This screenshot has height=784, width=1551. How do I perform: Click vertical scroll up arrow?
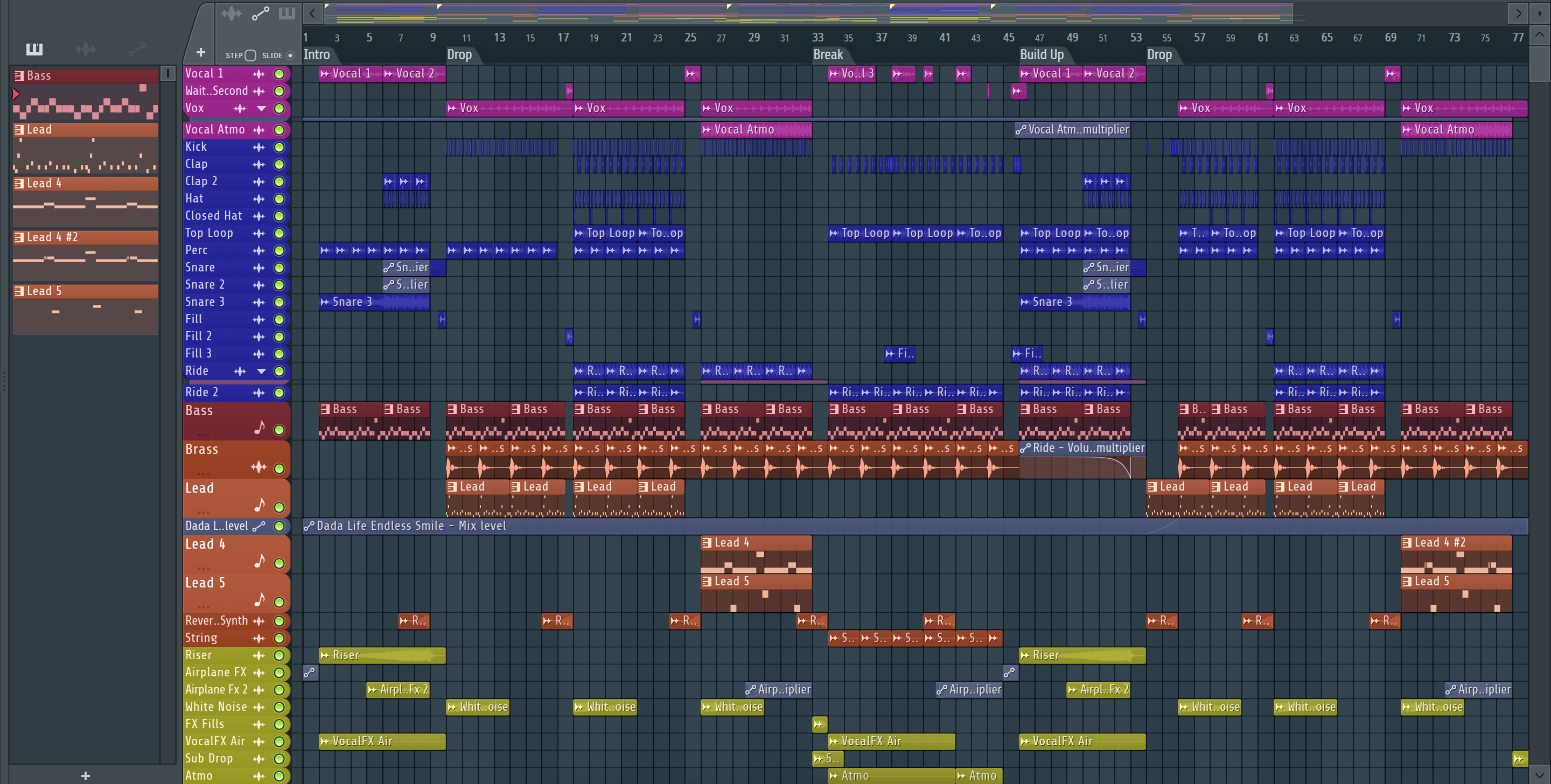1540,34
